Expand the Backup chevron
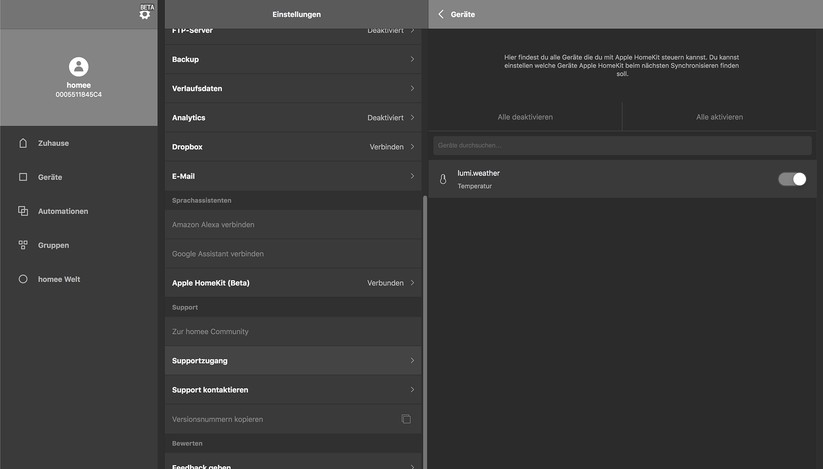This screenshot has width=823, height=469. click(x=413, y=59)
